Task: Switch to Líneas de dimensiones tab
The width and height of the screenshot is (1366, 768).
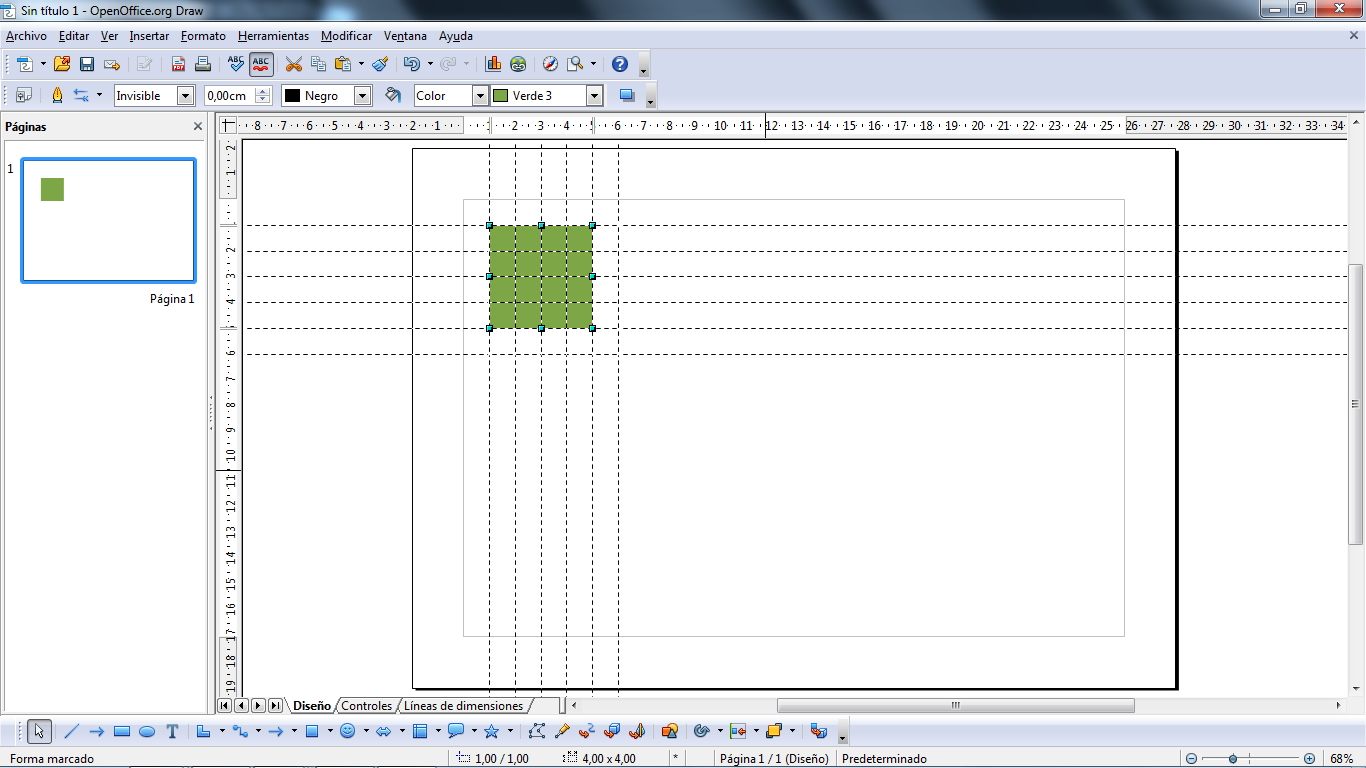Action: click(x=463, y=706)
